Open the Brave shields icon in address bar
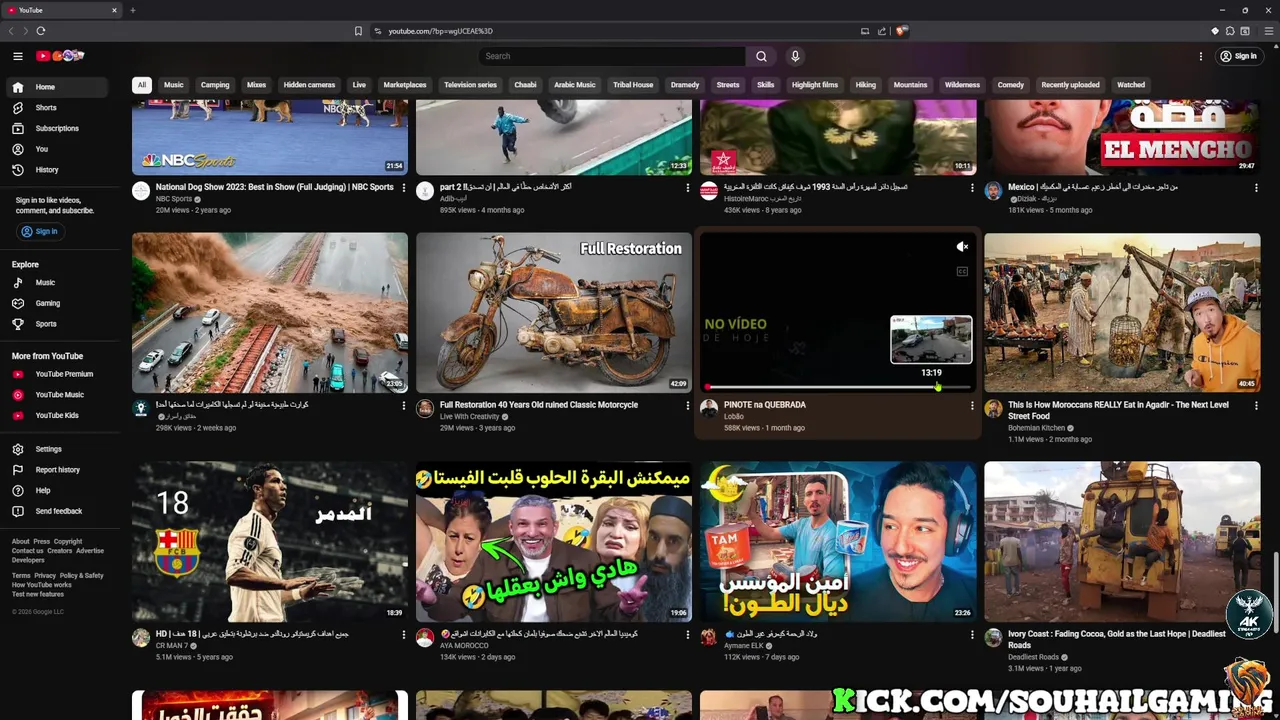Viewport: 1280px width, 720px height. coord(901,31)
